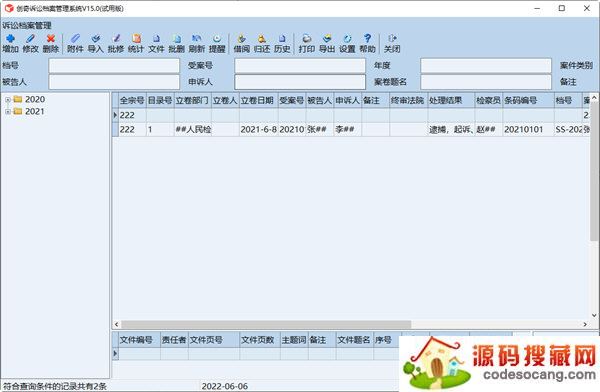Click the 检察员 column header

point(488,100)
